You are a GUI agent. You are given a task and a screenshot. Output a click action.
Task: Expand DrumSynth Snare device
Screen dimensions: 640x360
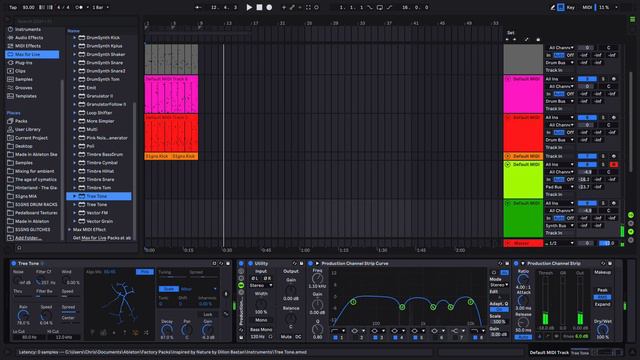coord(75,63)
